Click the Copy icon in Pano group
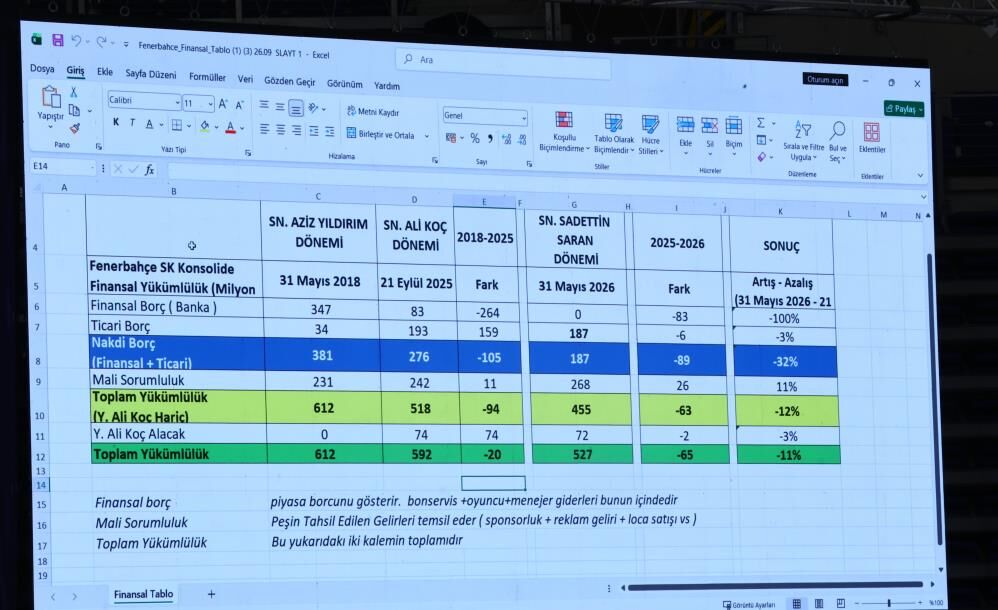 tap(74, 110)
